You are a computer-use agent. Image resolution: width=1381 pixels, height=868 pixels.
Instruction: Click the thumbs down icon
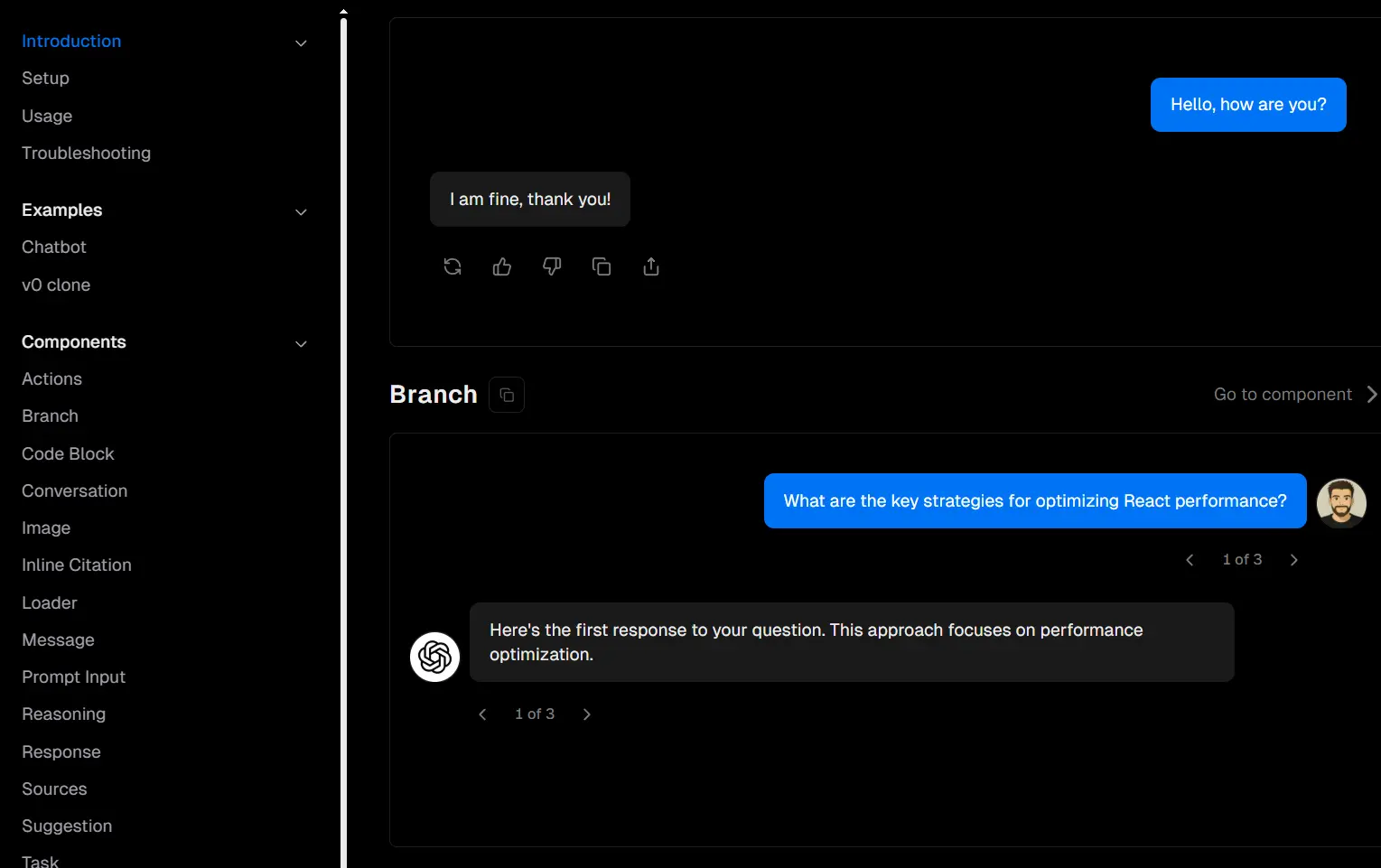pyautogui.click(x=552, y=266)
